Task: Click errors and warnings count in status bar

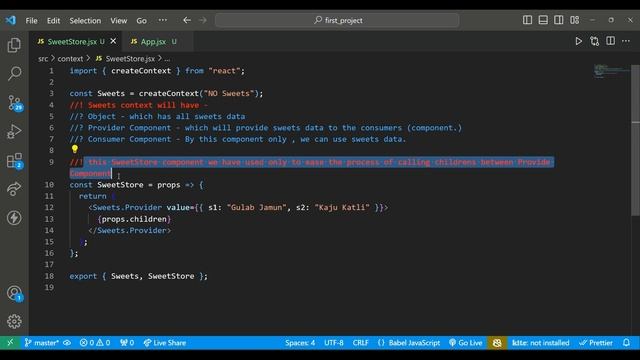Action: click(x=95, y=343)
